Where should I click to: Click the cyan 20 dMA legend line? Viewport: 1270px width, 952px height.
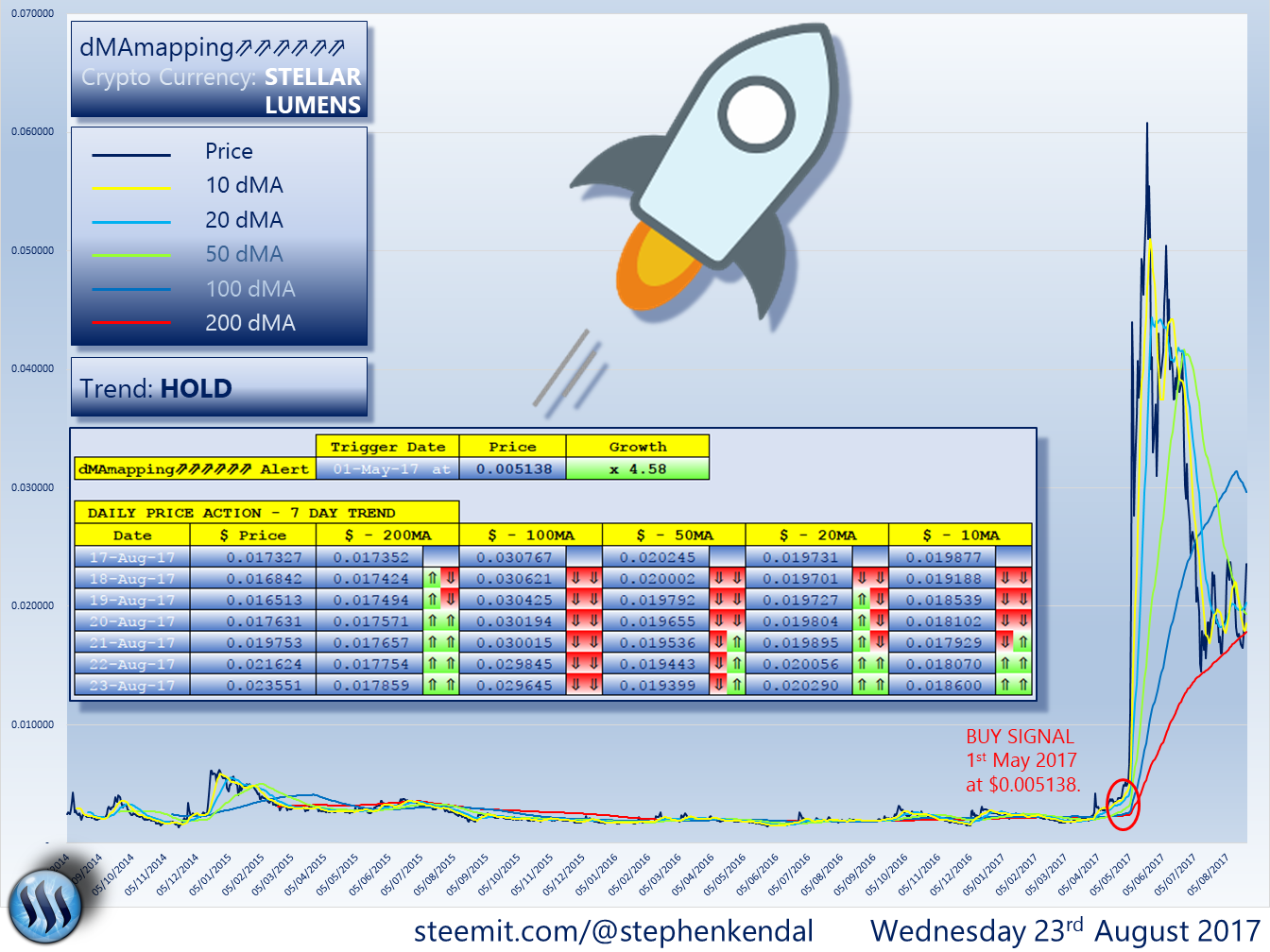131,223
